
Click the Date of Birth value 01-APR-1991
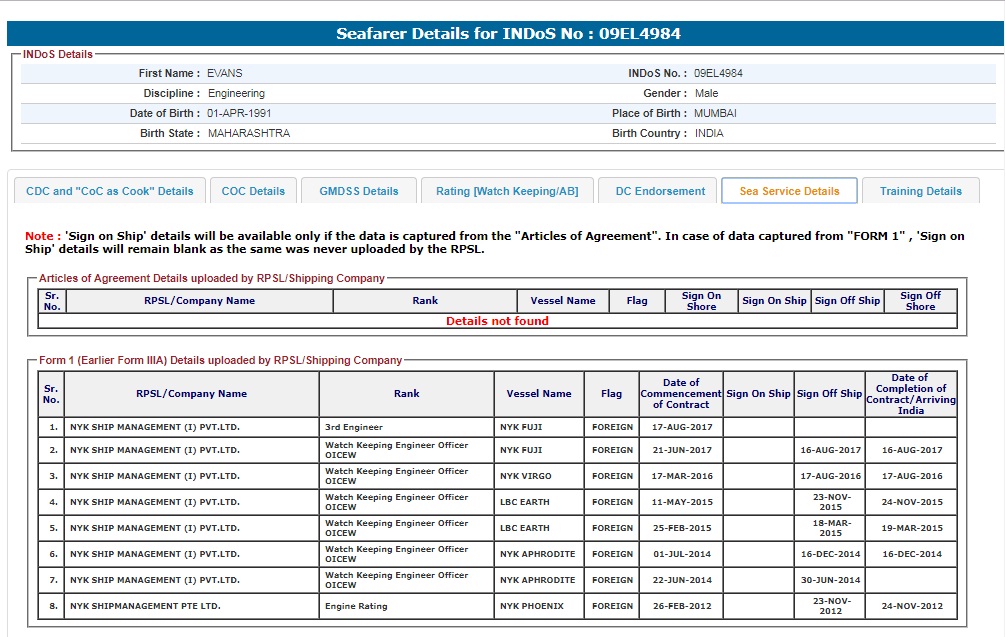pyautogui.click(x=239, y=113)
